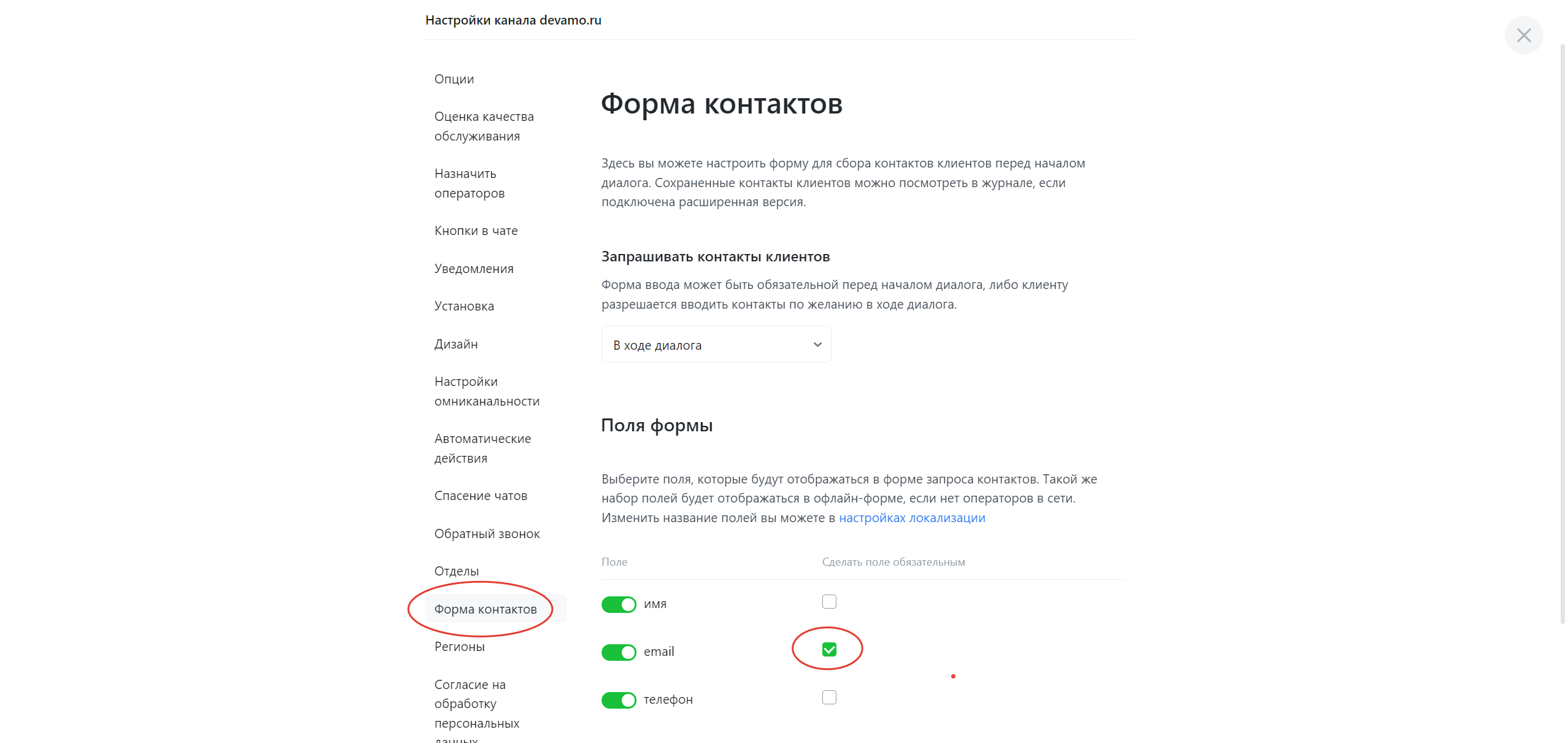Make the "имя" field required
The width and height of the screenshot is (1568, 743).
tap(829, 601)
